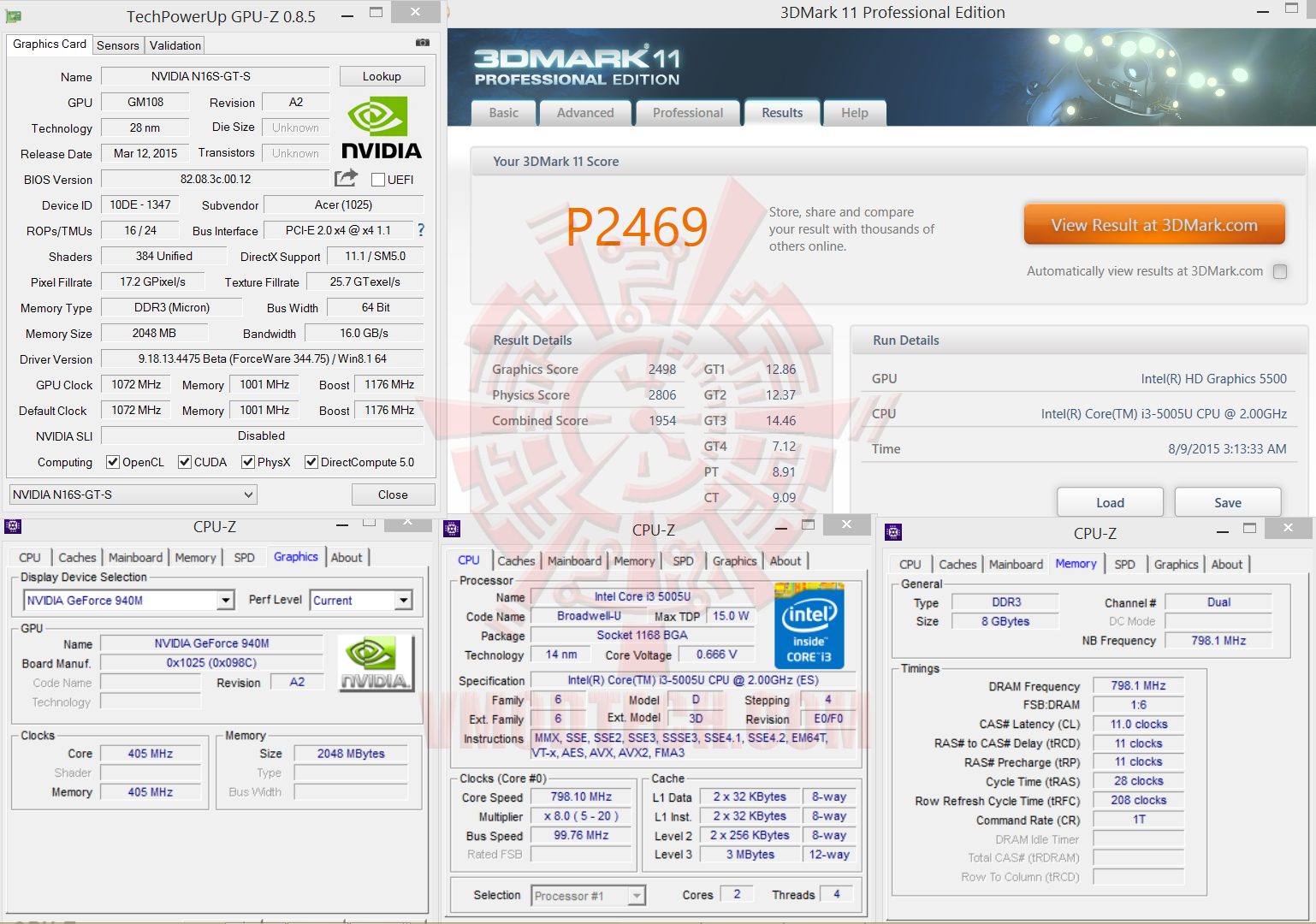Click the Device ID field 10DE - 1347
This screenshot has width=1316, height=924.
tap(140, 205)
